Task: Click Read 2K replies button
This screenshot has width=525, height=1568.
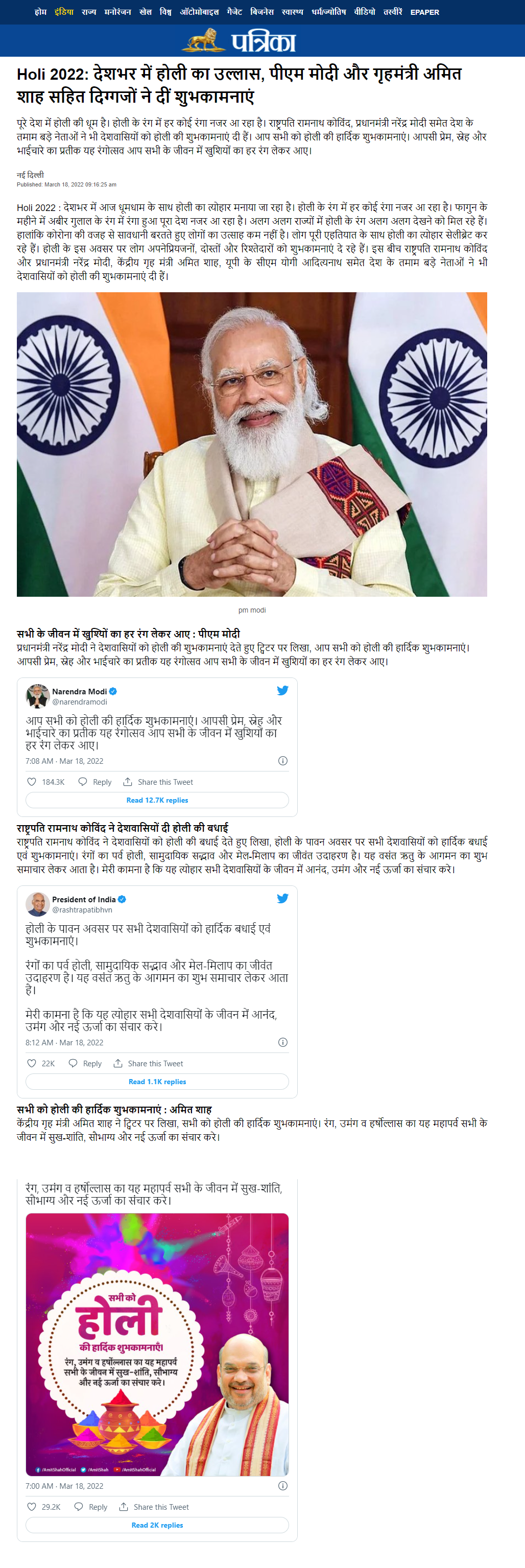Action: coord(157,1525)
